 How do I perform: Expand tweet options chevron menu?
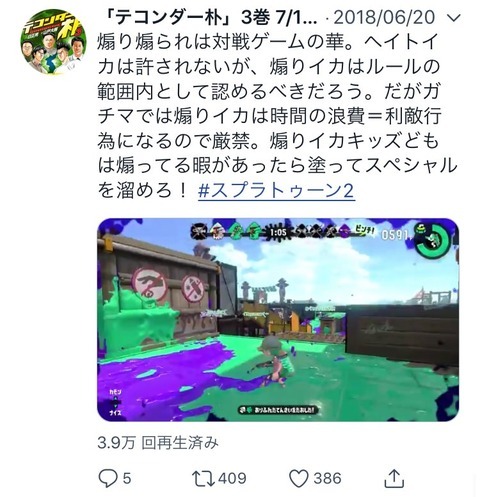(453, 17)
